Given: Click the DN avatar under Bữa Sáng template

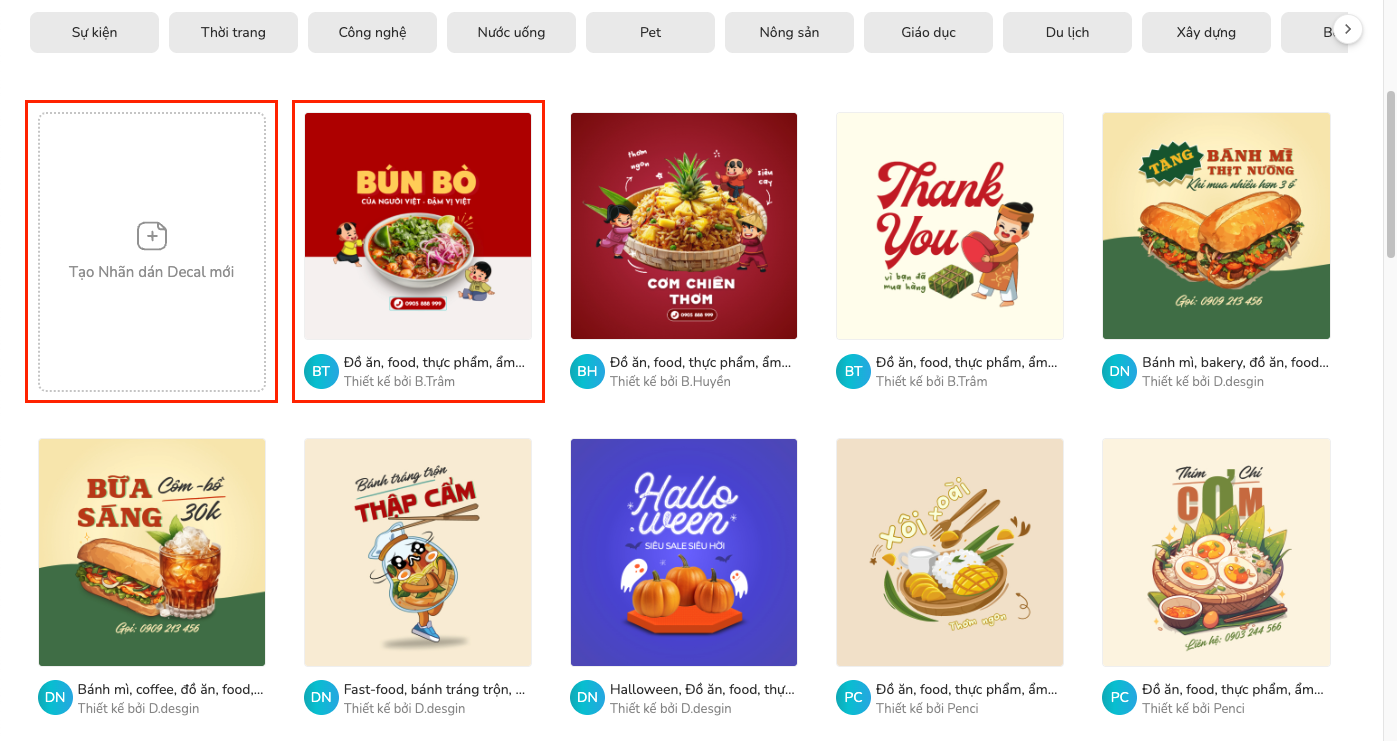Looking at the screenshot, I should [55, 698].
